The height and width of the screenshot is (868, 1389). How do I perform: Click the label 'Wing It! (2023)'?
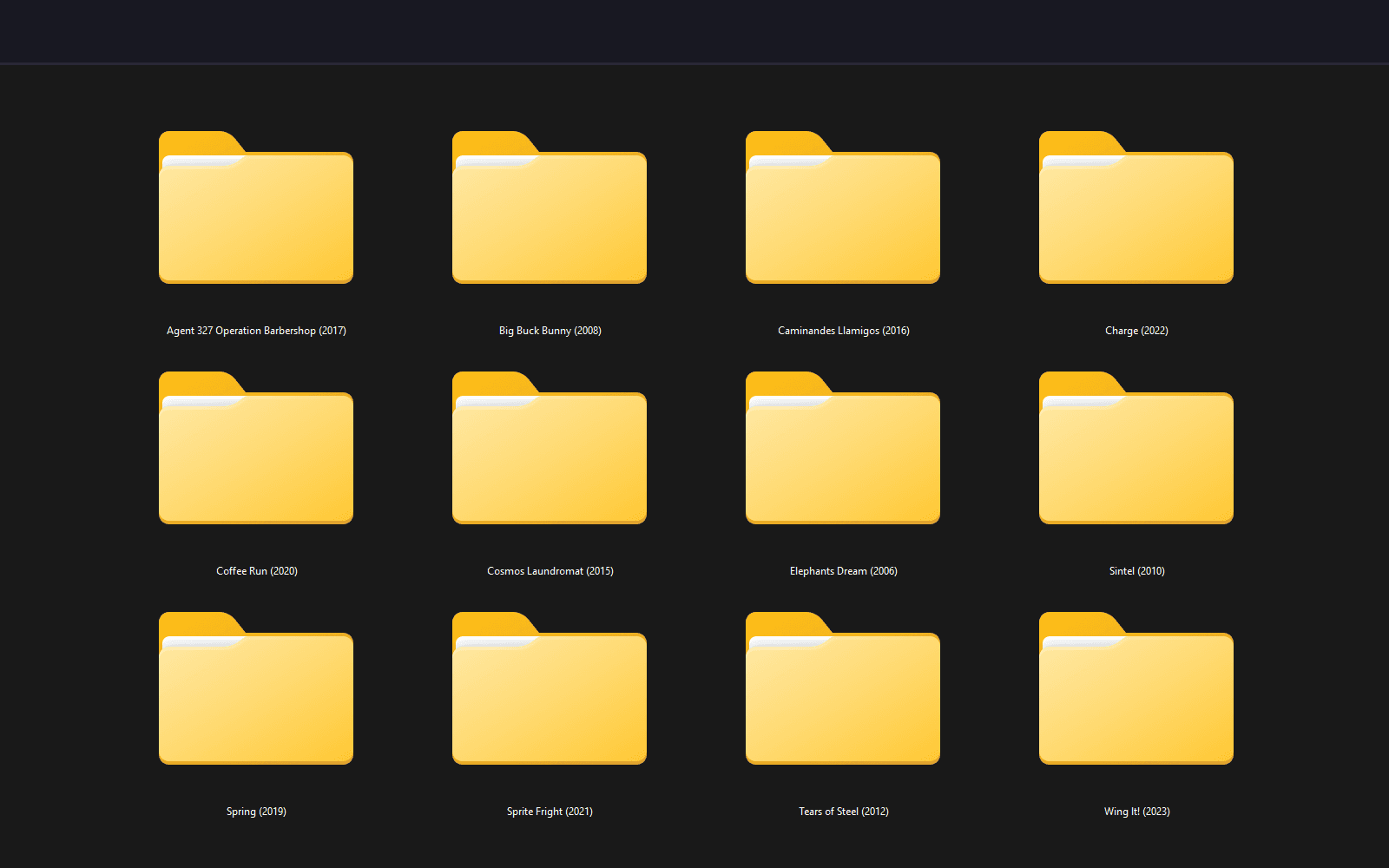pos(1136,812)
